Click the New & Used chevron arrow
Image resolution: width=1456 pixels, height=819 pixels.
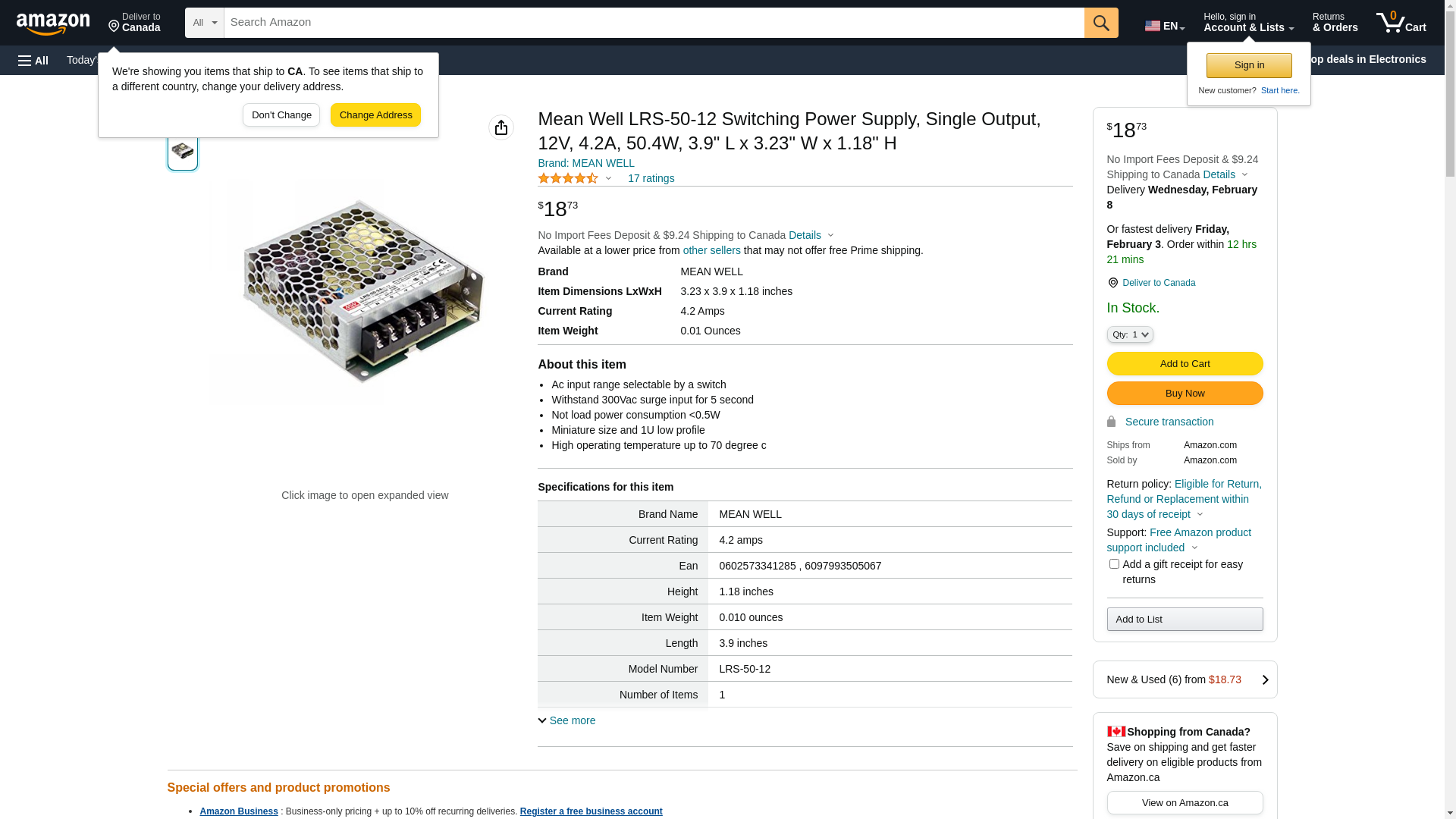(x=1265, y=679)
